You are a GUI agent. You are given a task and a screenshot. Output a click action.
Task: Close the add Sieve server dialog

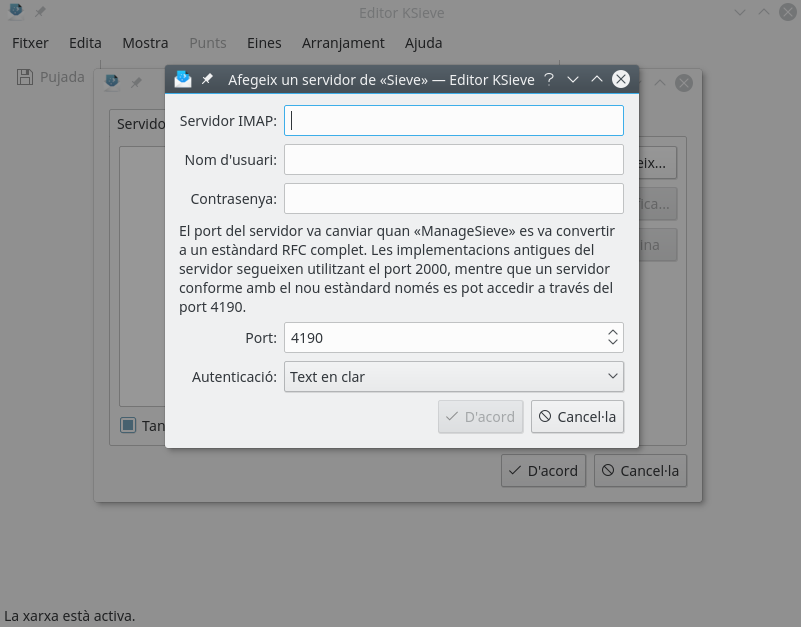(x=621, y=79)
